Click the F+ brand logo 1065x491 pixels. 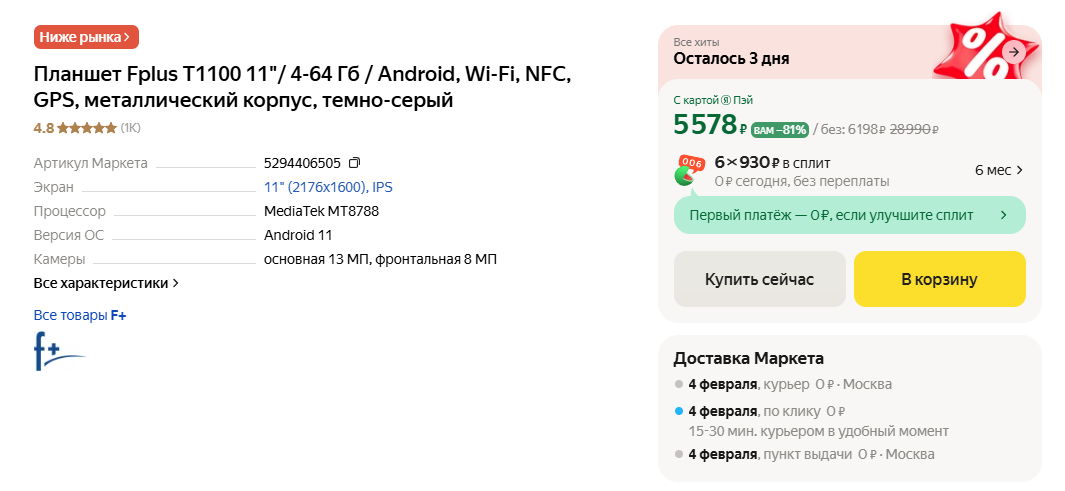point(59,351)
